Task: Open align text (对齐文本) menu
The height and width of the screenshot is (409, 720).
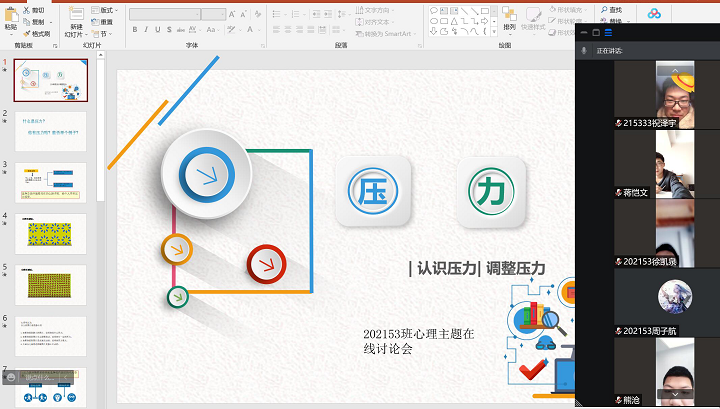Action: [x=375, y=22]
